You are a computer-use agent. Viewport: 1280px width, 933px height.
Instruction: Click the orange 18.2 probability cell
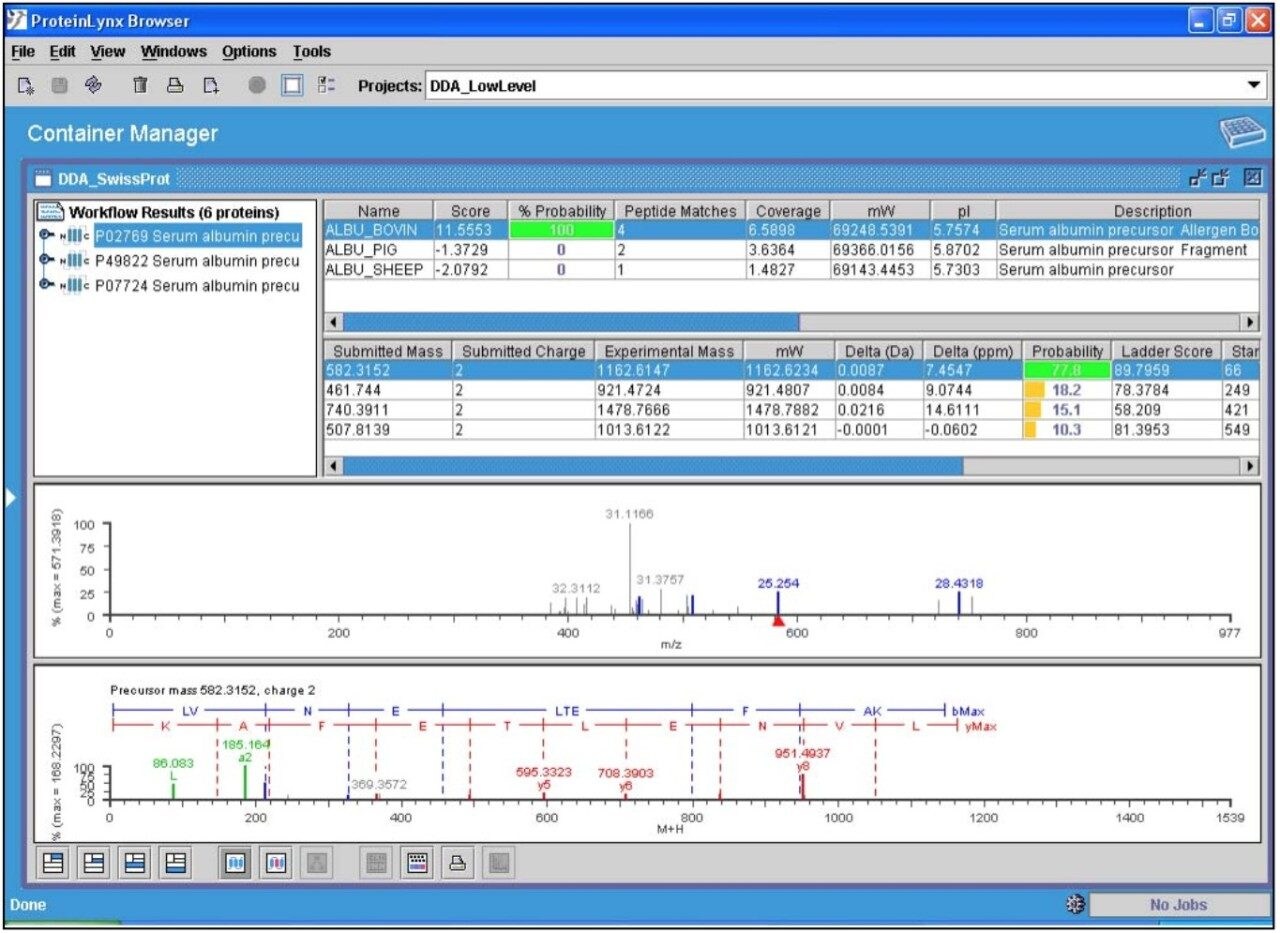[1066, 390]
